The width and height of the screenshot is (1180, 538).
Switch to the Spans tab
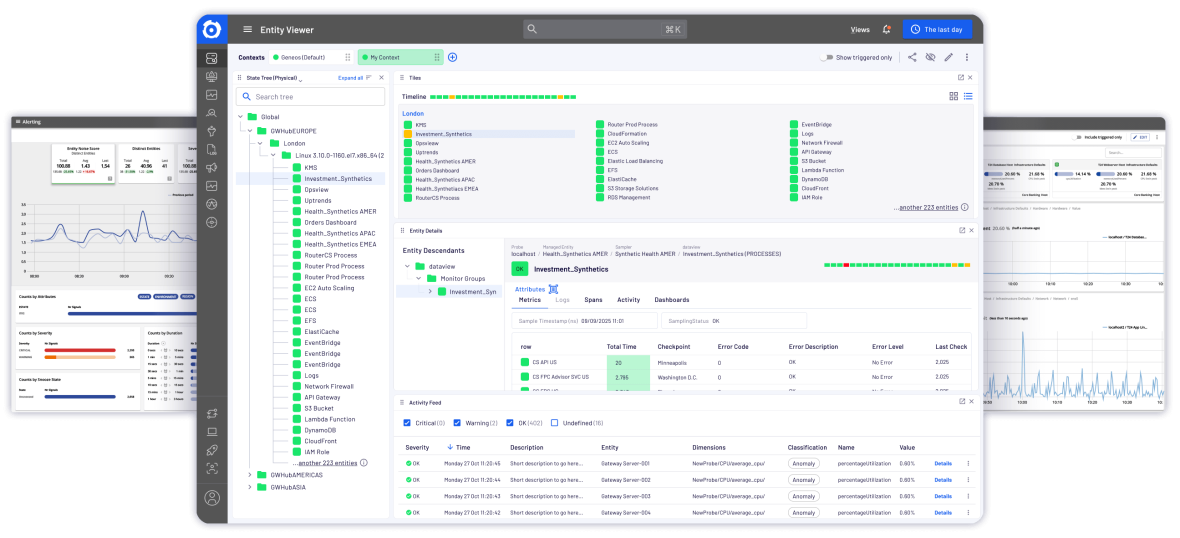point(593,299)
